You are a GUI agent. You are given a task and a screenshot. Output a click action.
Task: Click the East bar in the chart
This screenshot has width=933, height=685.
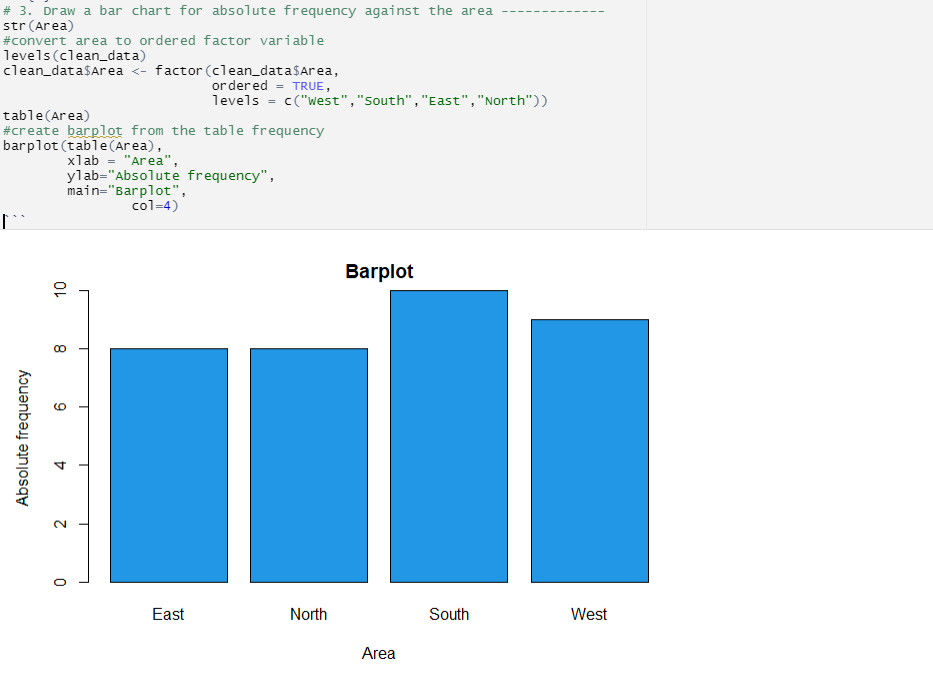[169, 465]
